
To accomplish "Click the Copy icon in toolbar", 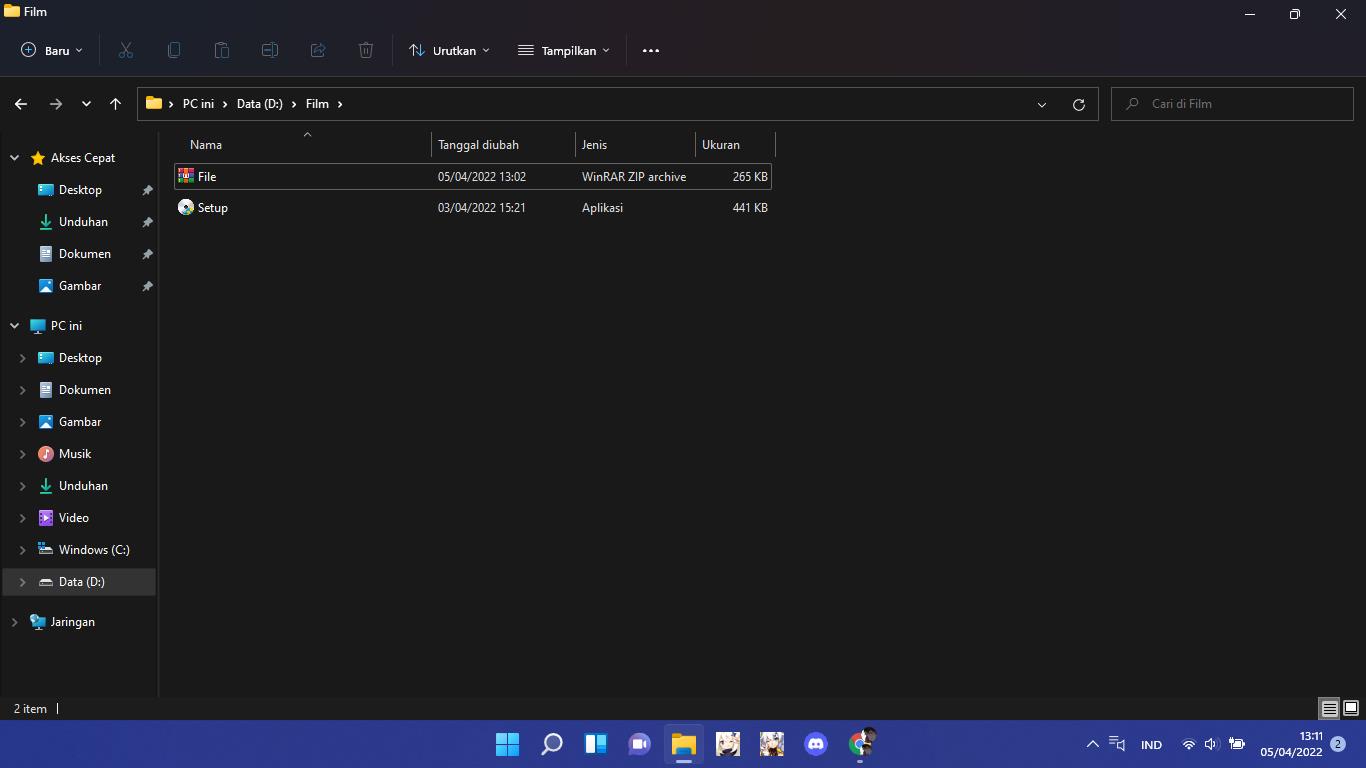I will 174,50.
